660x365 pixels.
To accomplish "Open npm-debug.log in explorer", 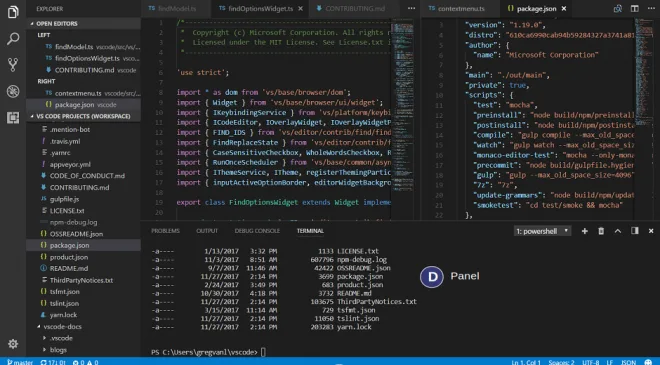I will (x=83, y=222).
